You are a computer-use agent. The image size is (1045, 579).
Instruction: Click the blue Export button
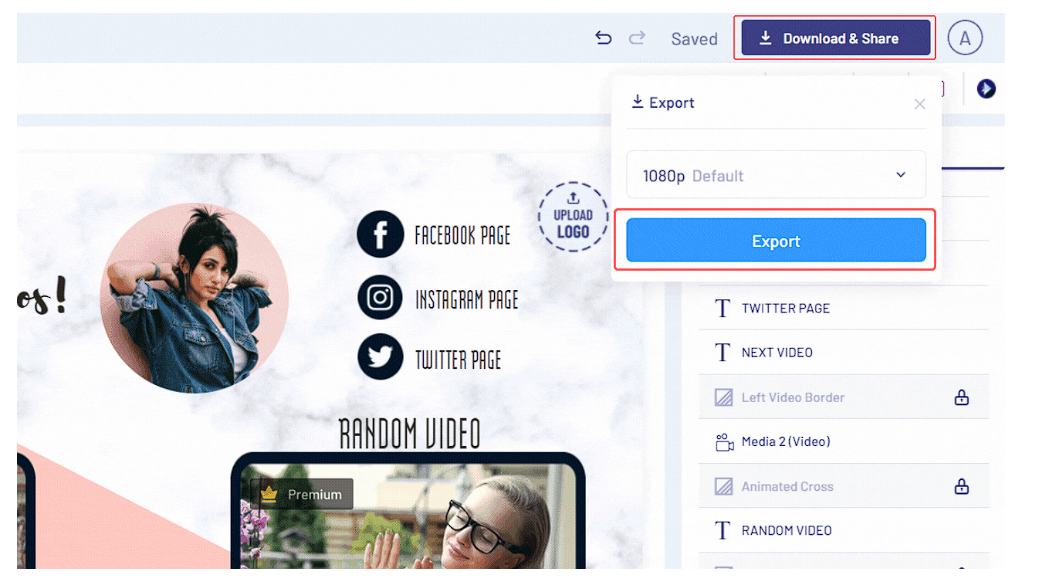pyautogui.click(x=776, y=240)
